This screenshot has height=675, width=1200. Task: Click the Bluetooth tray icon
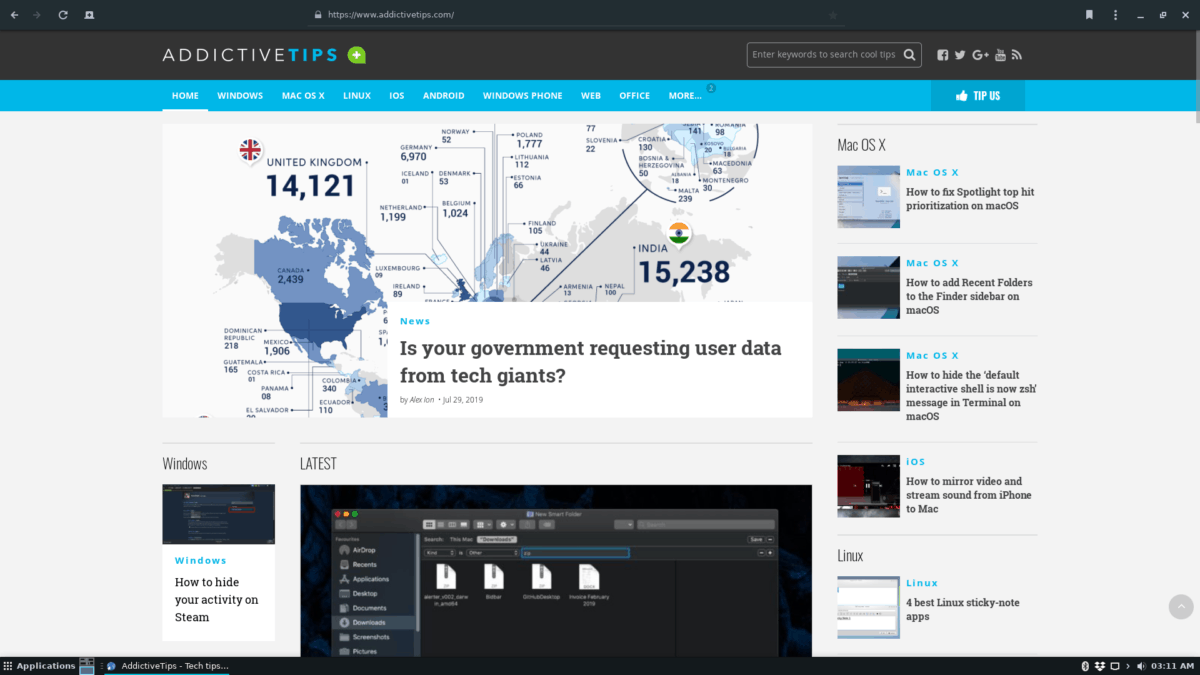[x=1085, y=666]
